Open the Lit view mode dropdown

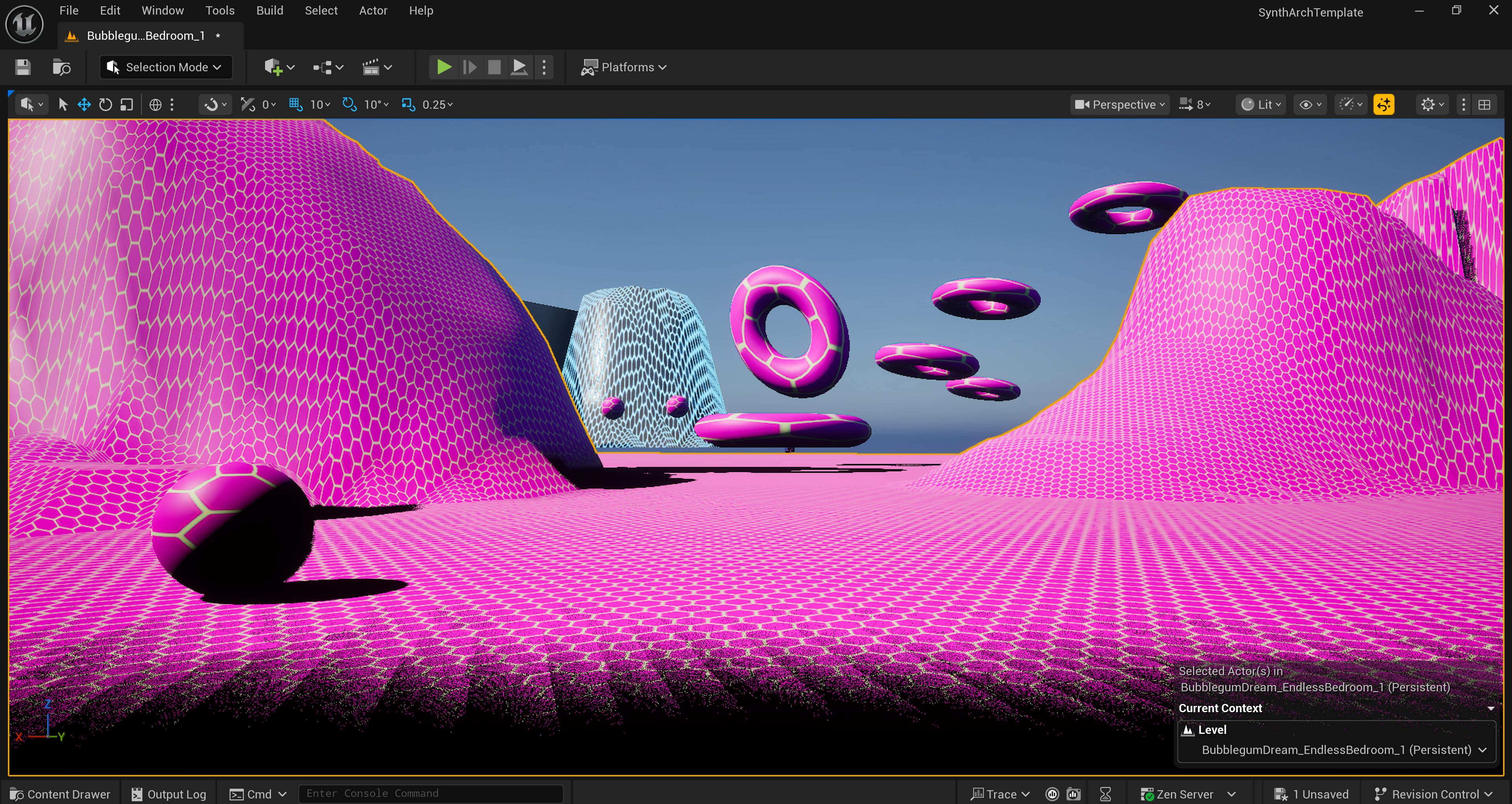(1260, 104)
